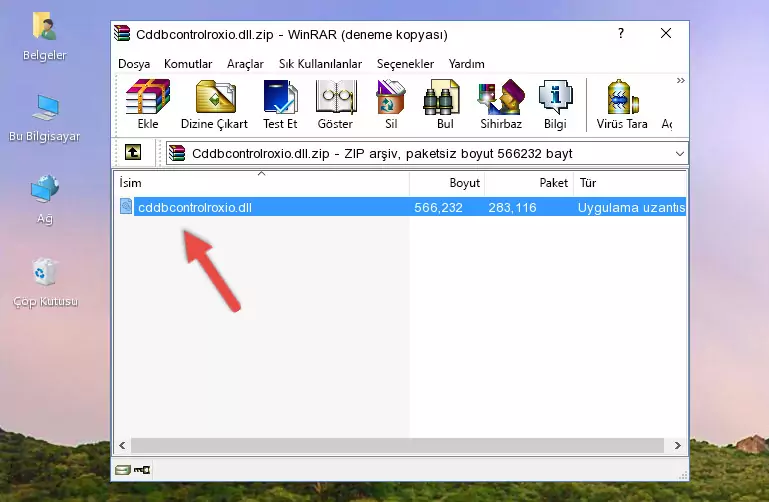Viewport: 769px width, 502px height.
Task: Click the dll file icon in list
Action: click(126, 206)
